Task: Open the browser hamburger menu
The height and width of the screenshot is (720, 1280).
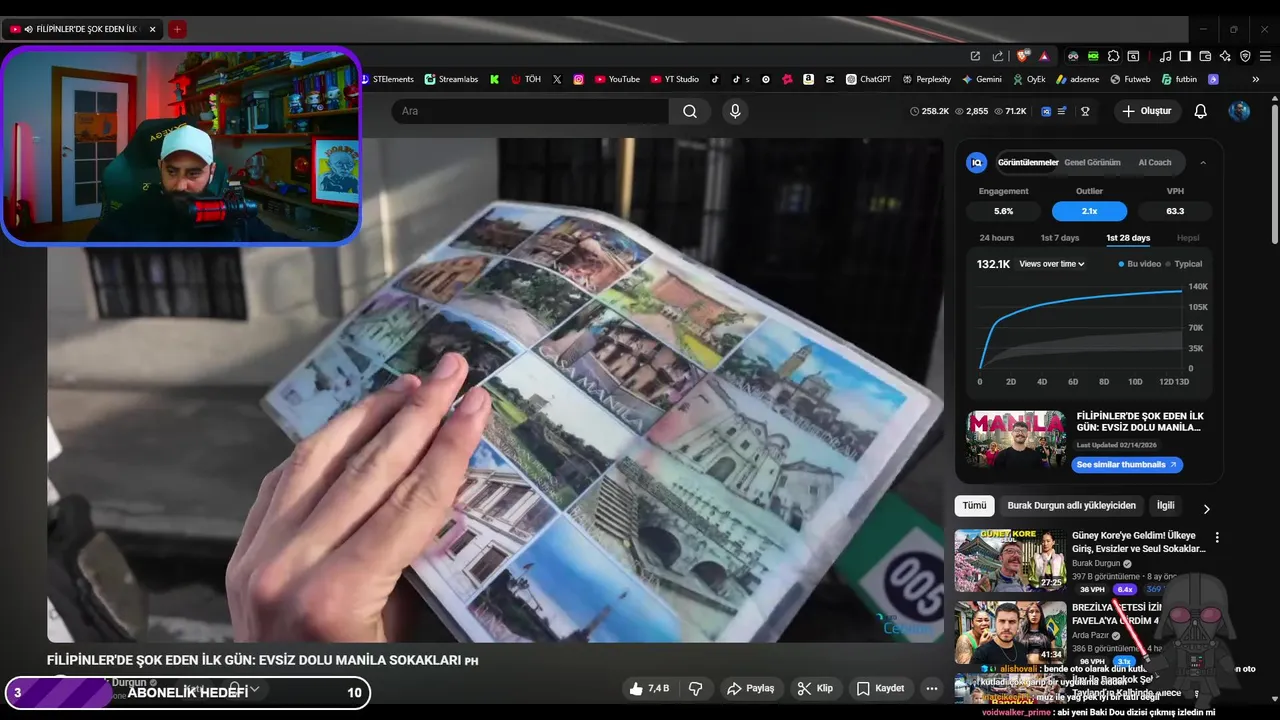Action: tap(1265, 56)
